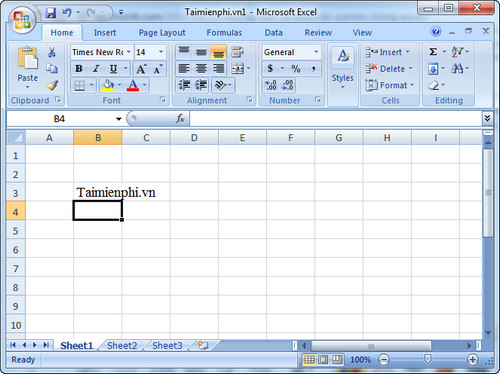This screenshot has height=374, width=500.
Task: Switch to Normal view in status bar
Action: click(309, 360)
